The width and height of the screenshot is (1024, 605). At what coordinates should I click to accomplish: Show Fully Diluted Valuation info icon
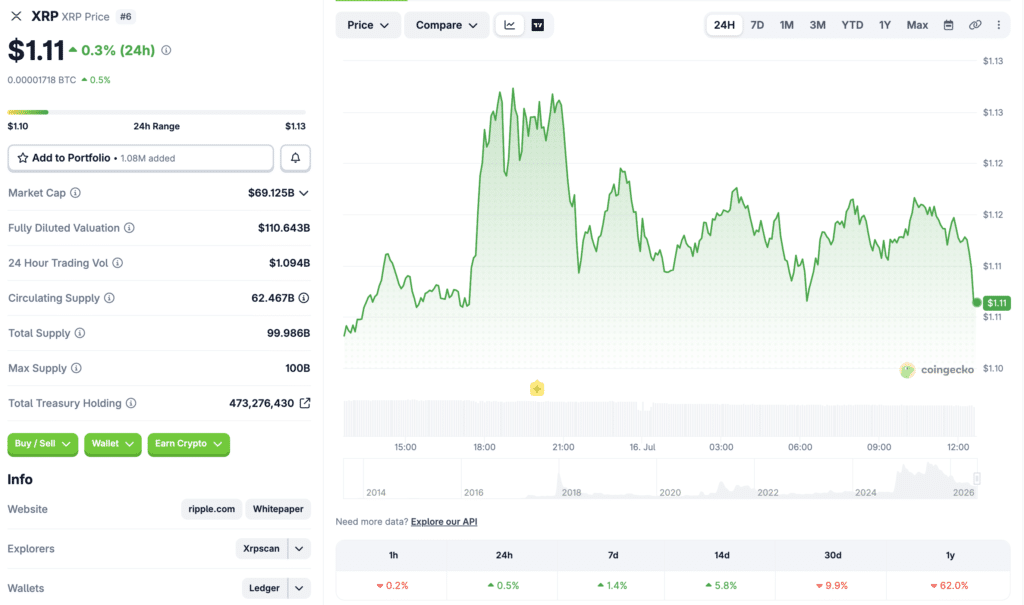click(x=129, y=228)
